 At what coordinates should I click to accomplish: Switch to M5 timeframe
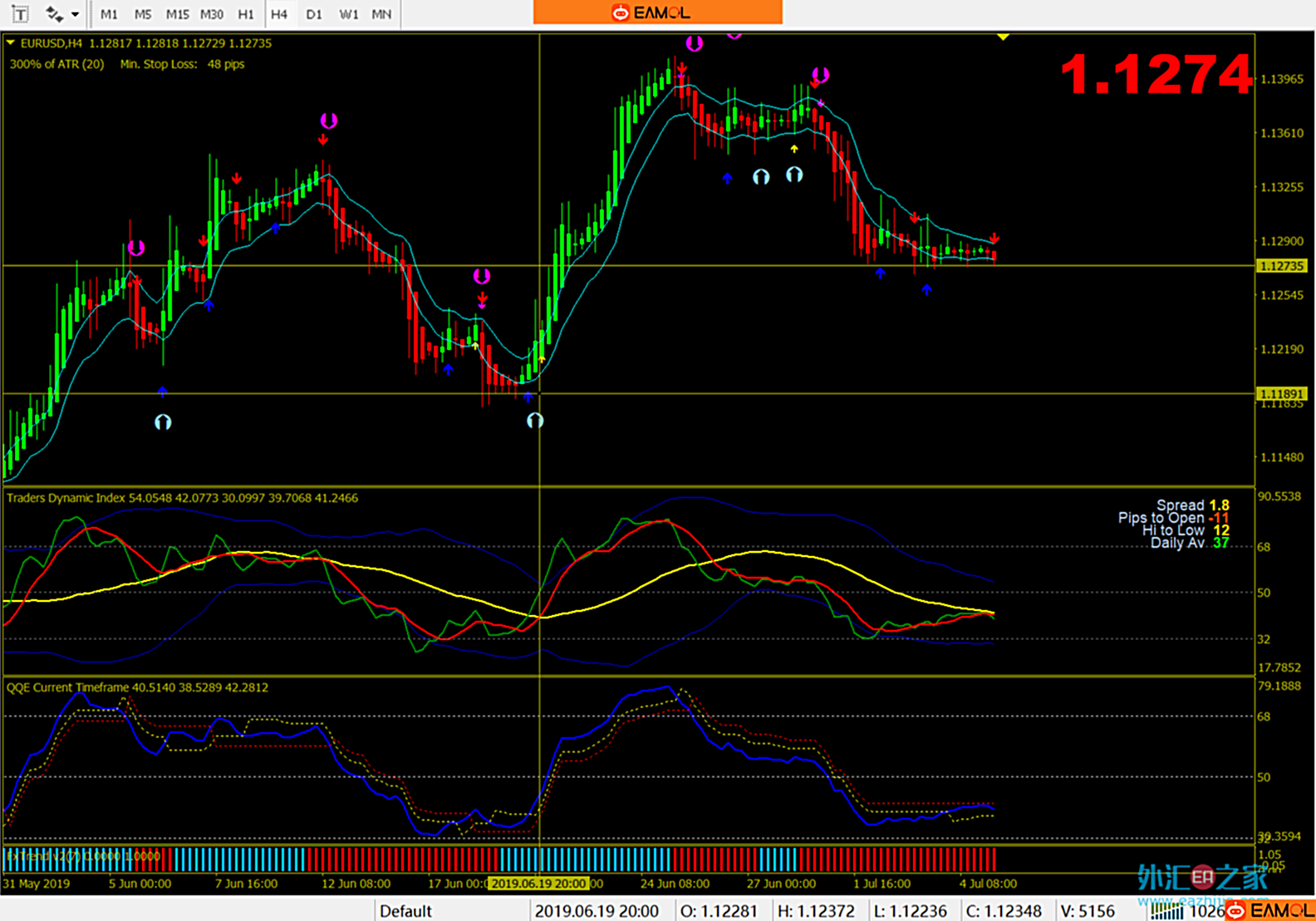coord(143,14)
